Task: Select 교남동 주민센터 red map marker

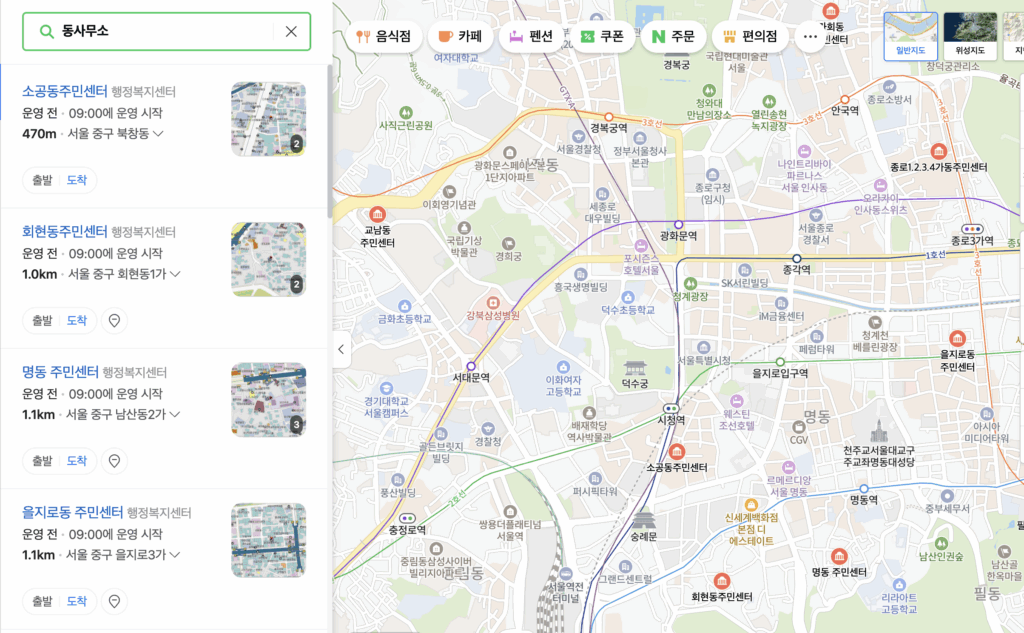Action: [377, 214]
